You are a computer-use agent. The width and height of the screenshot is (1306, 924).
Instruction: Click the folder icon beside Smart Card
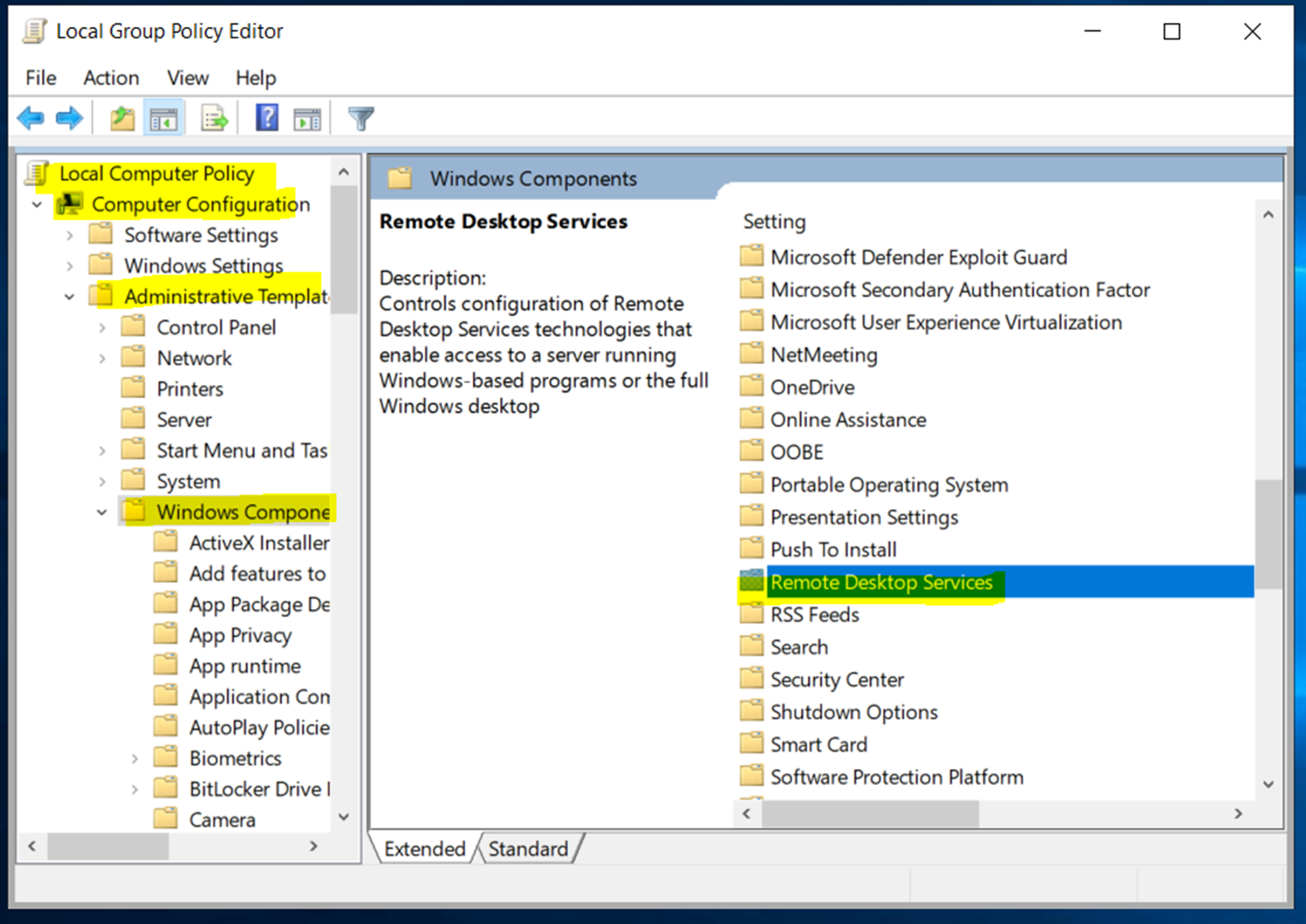click(751, 743)
